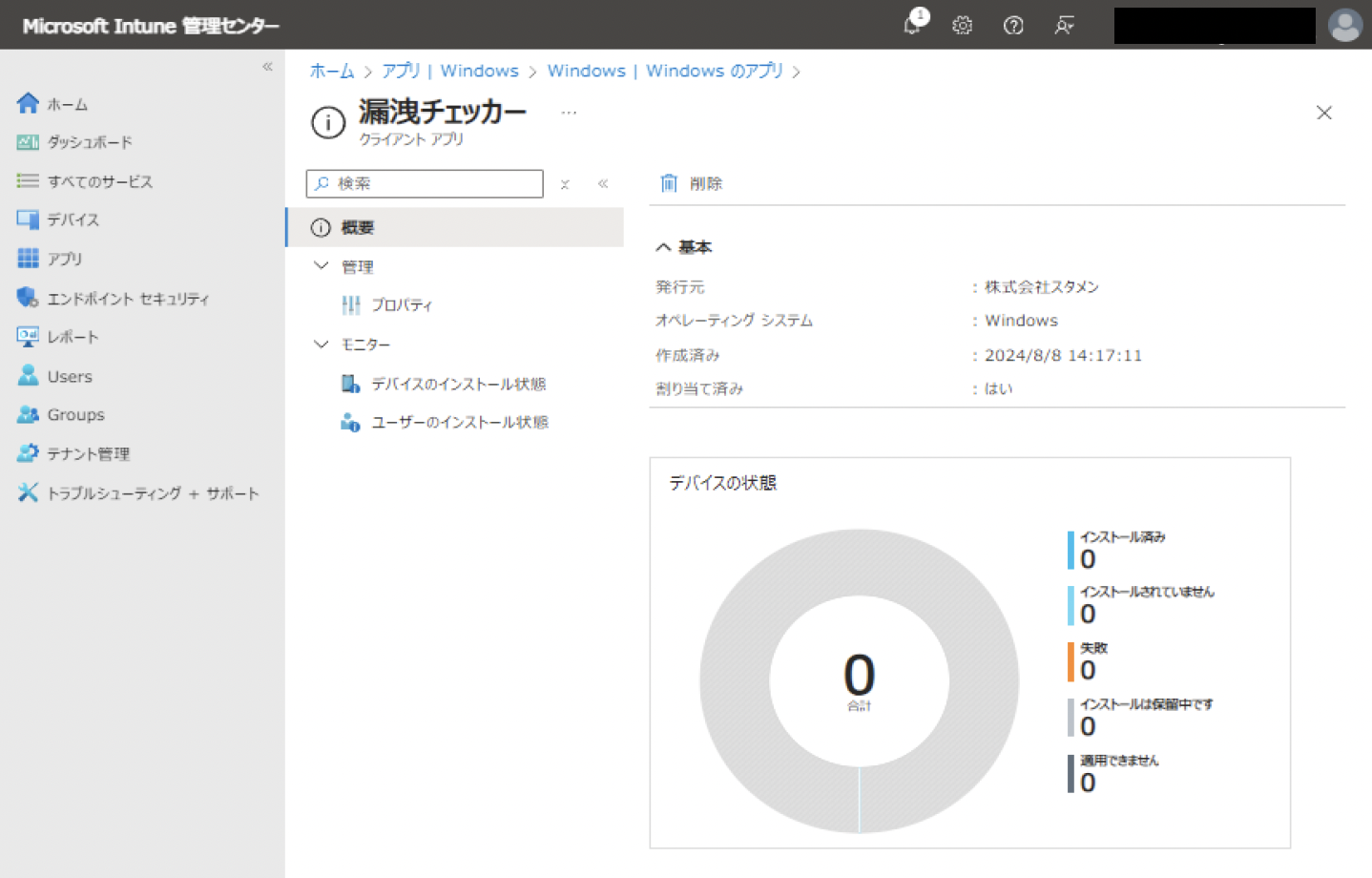This screenshot has width=1372, height=878.
Task: Open ダッシュボード in the sidebar
Action: (90, 142)
